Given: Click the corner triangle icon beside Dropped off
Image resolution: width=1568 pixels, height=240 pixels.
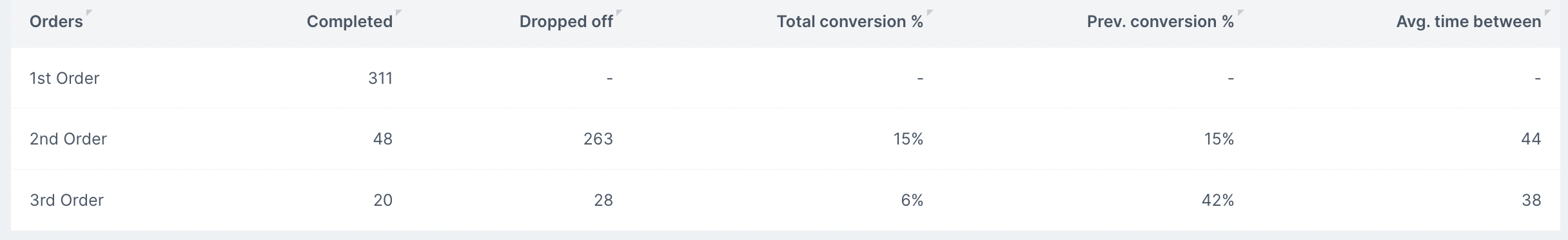Looking at the screenshot, I should coord(619,12).
